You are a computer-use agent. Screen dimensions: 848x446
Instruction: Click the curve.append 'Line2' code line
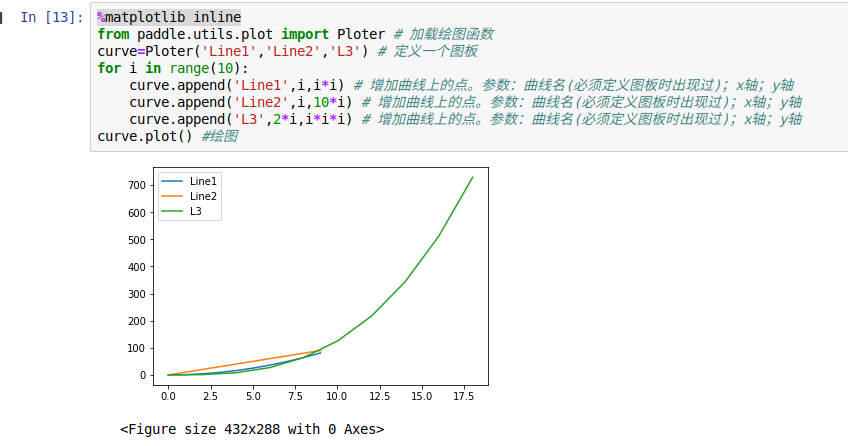[466, 102]
